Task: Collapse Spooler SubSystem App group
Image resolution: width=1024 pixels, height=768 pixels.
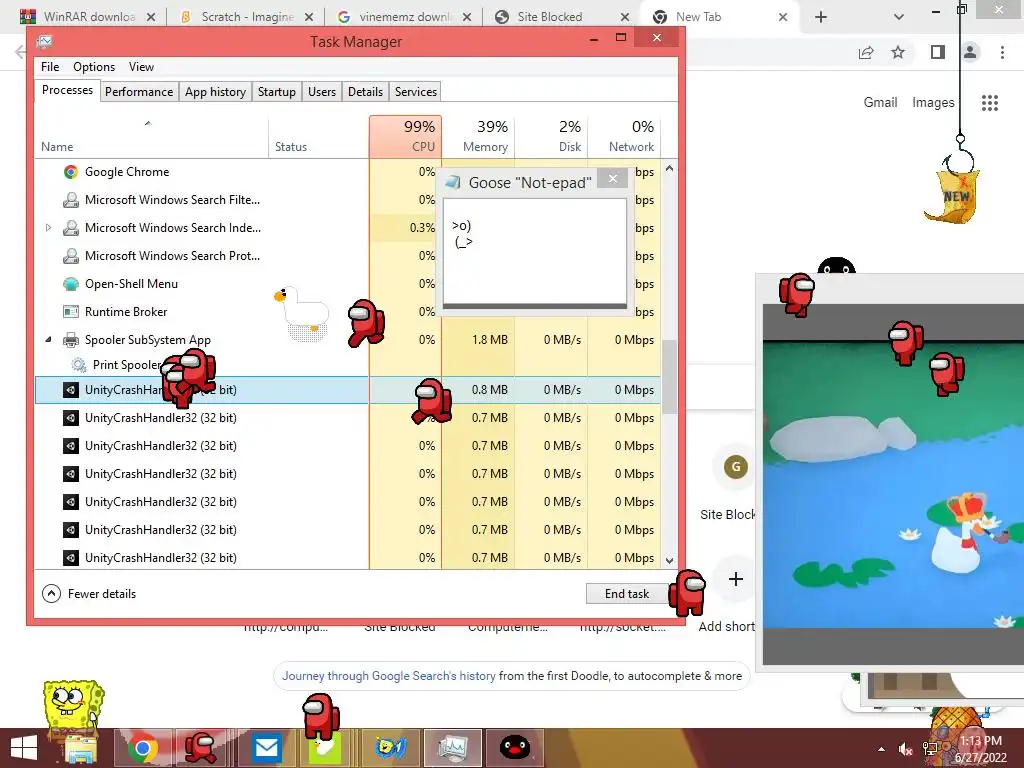Action: 48,340
